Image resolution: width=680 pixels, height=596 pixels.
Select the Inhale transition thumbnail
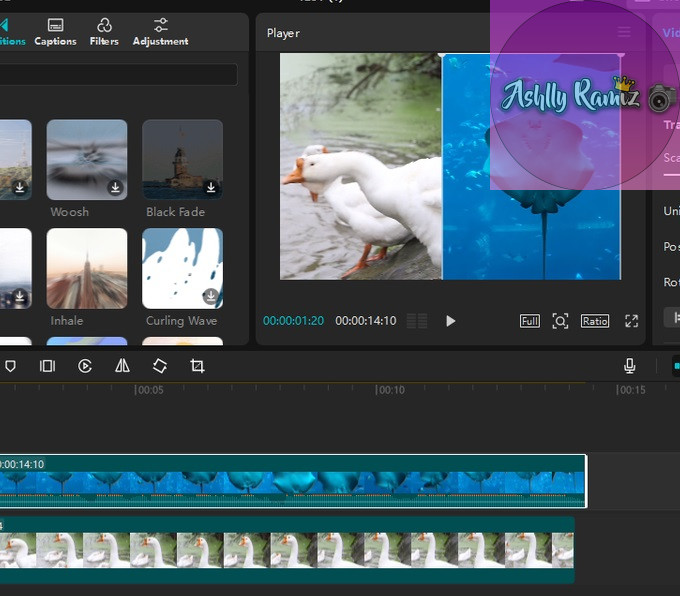[x=87, y=268]
